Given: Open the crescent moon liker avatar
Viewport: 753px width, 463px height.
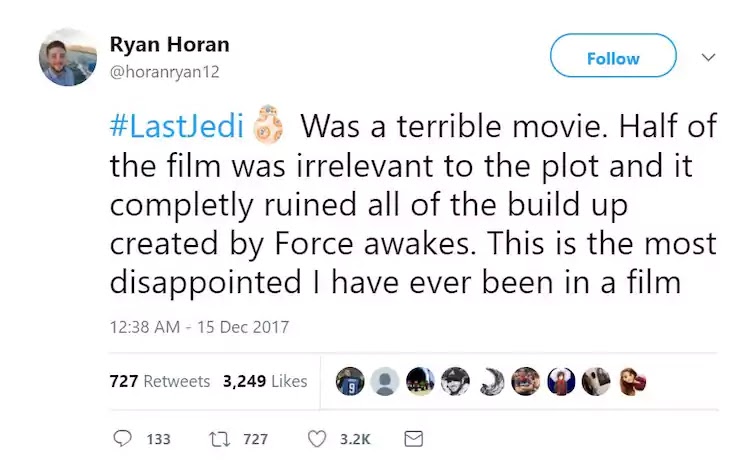Looking at the screenshot, I should click(490, 381).
